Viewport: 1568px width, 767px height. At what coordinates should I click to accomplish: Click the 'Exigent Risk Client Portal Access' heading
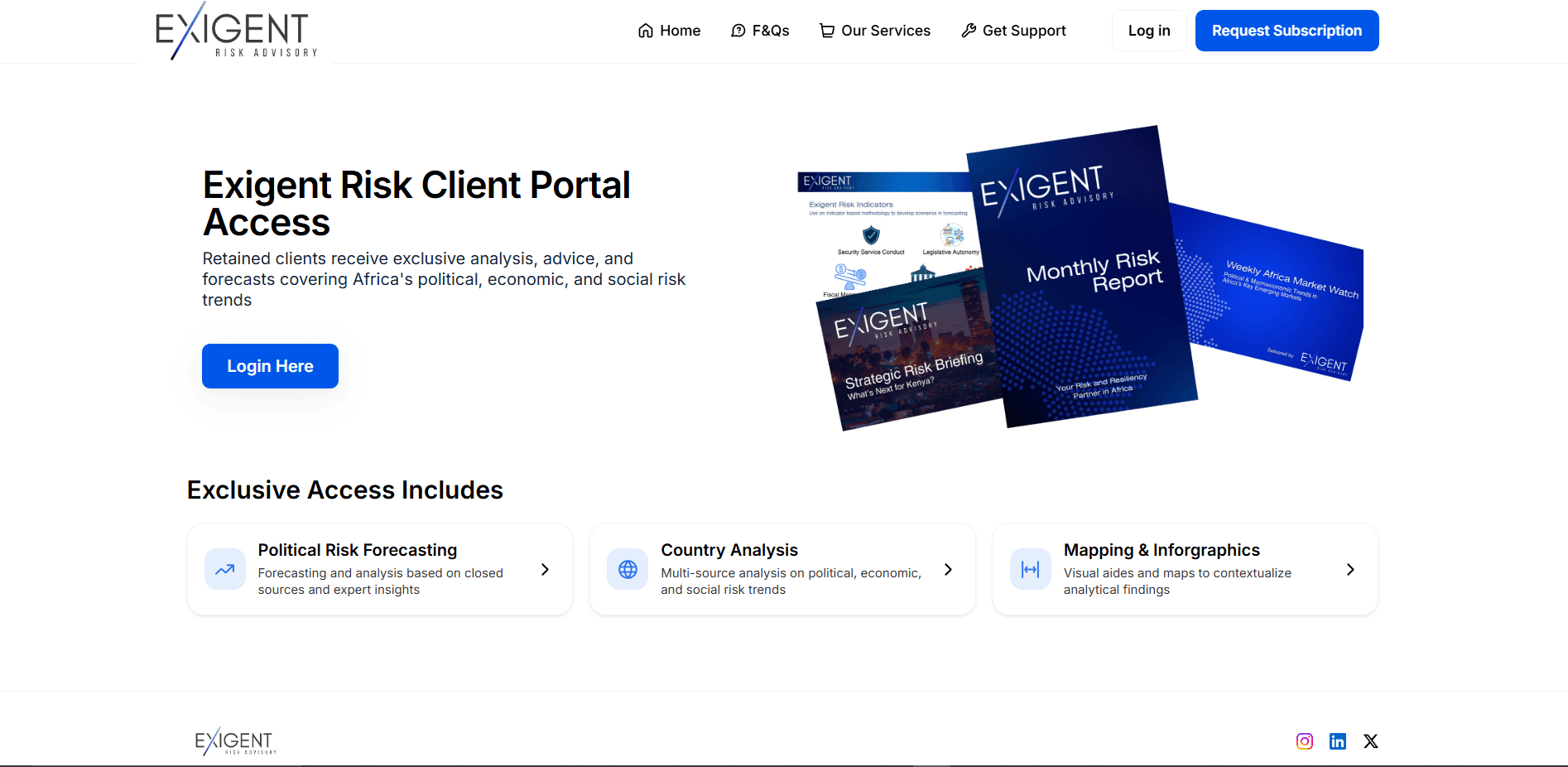pyautogui.click(x=416, y=203)
